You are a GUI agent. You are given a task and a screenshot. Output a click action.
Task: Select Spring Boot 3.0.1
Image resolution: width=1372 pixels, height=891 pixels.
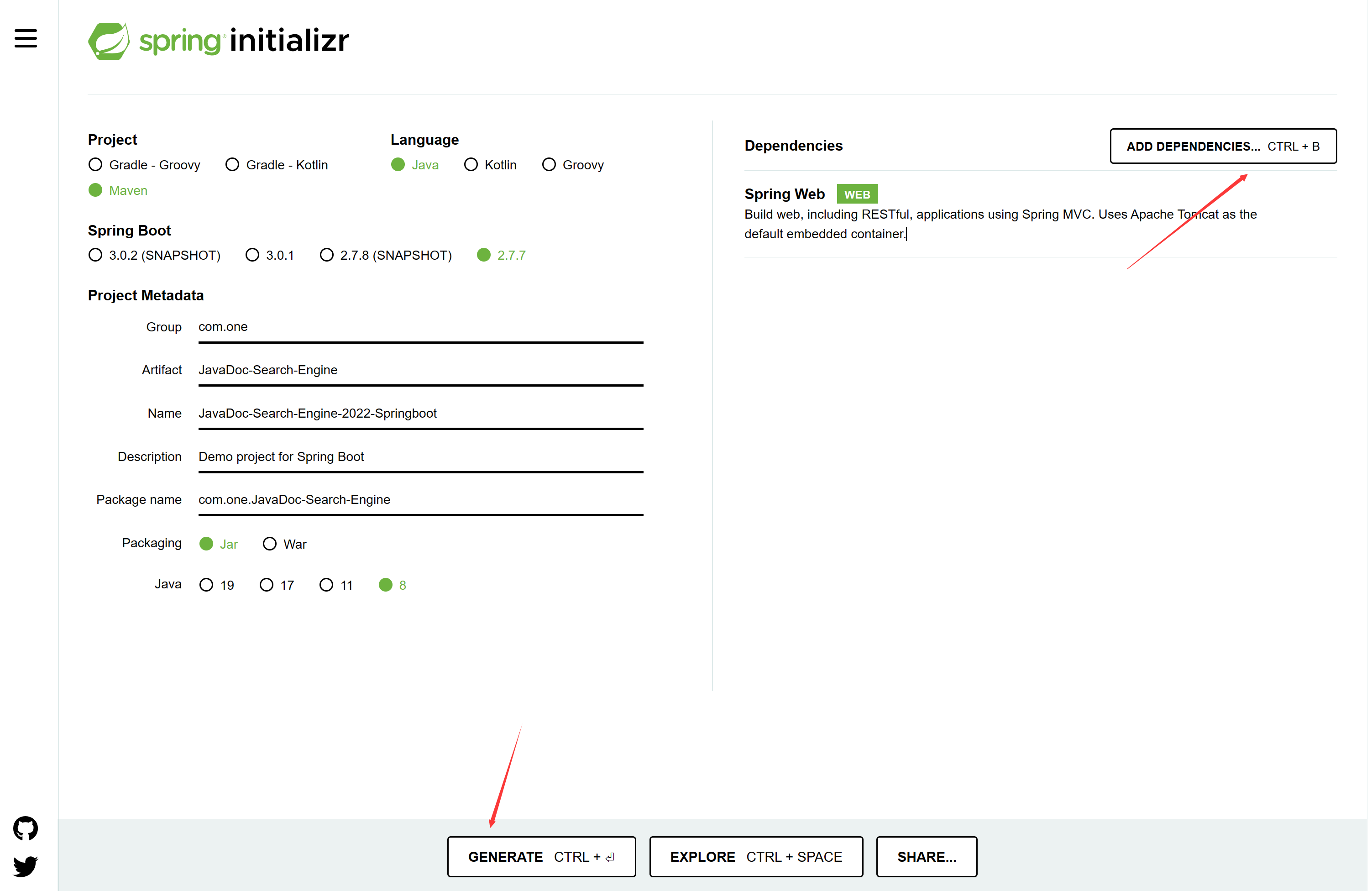point(270,255)
